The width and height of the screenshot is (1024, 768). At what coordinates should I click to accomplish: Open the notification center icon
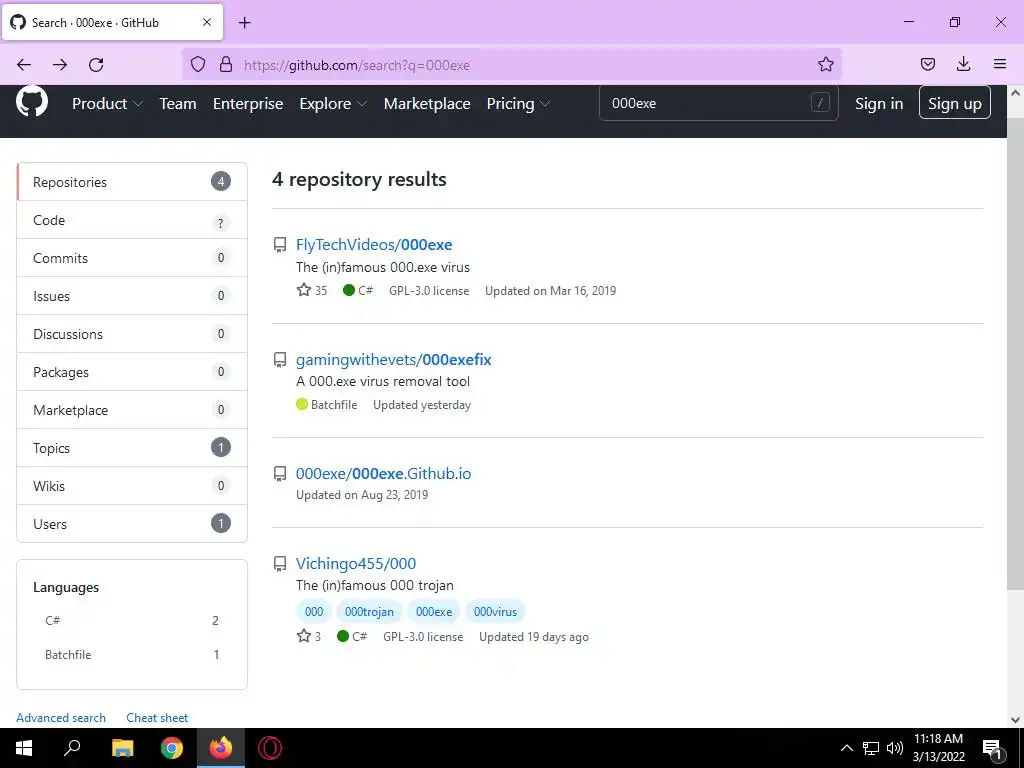(x=992, y=750)
